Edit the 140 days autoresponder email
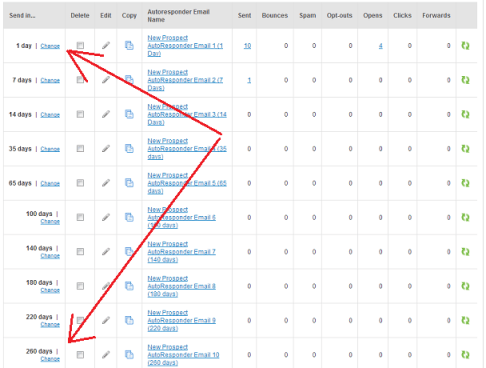The width and height of the screenshot is (486, 368). 106,252
